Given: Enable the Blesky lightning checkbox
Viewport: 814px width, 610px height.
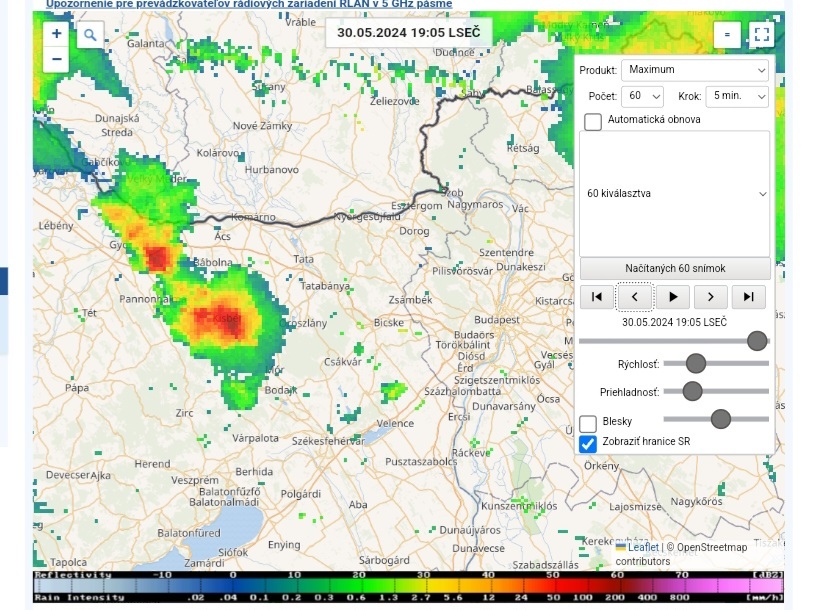Looking at the screenshot, I should point(588,423).
